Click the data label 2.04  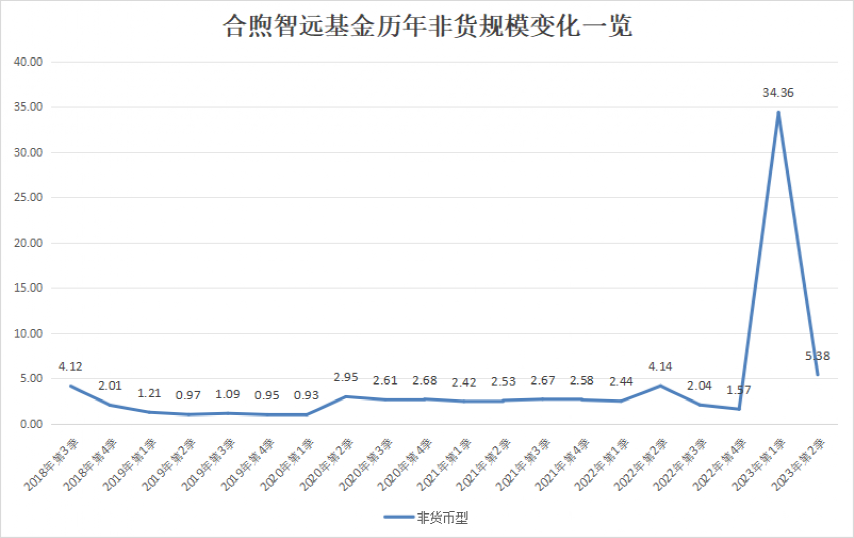point(699,386)
